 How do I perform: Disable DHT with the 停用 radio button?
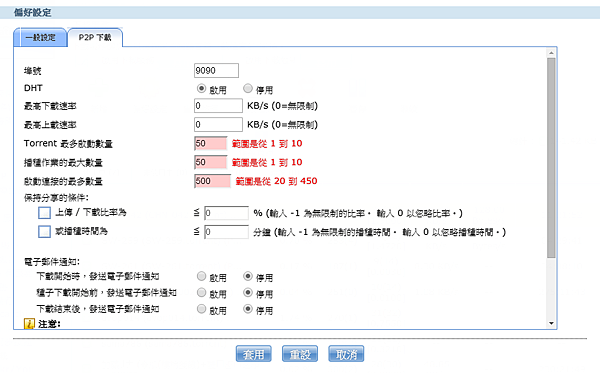pos(248,88)
